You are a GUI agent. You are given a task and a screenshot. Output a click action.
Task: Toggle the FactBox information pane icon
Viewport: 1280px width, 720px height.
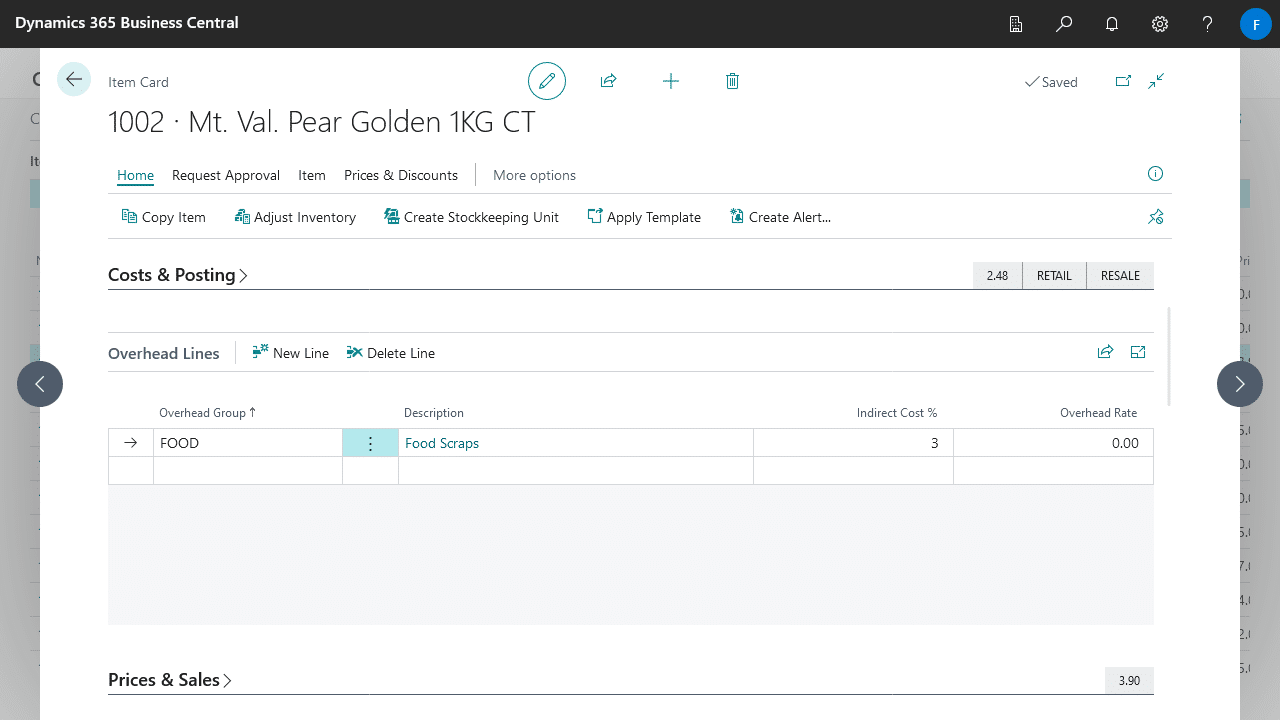(x=1155, y=174)
